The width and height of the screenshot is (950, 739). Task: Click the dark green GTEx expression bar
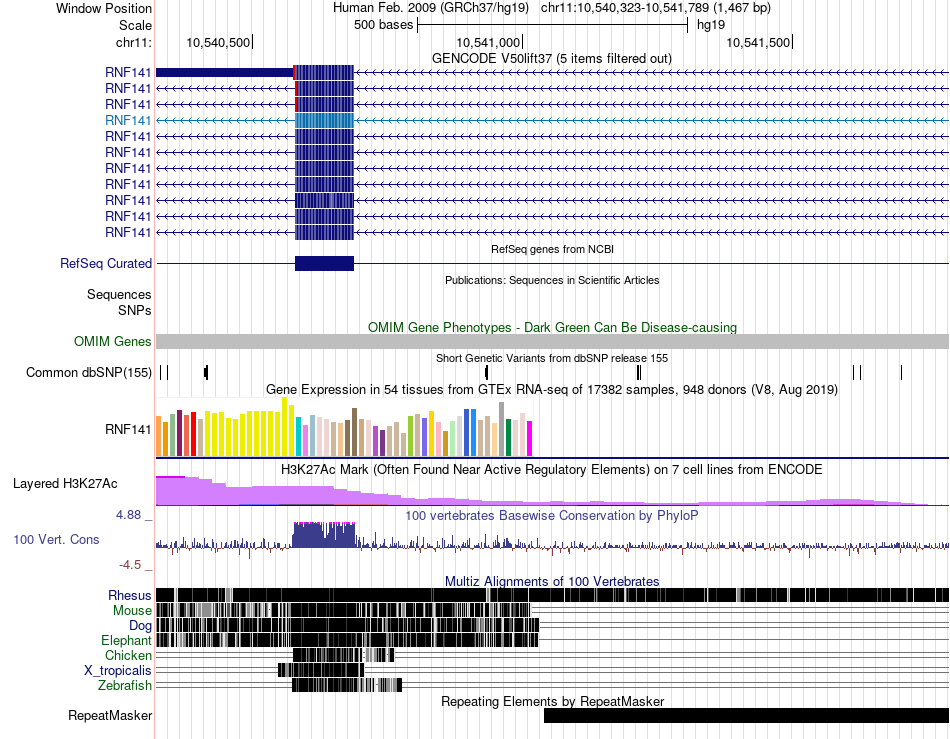[508, 438]
